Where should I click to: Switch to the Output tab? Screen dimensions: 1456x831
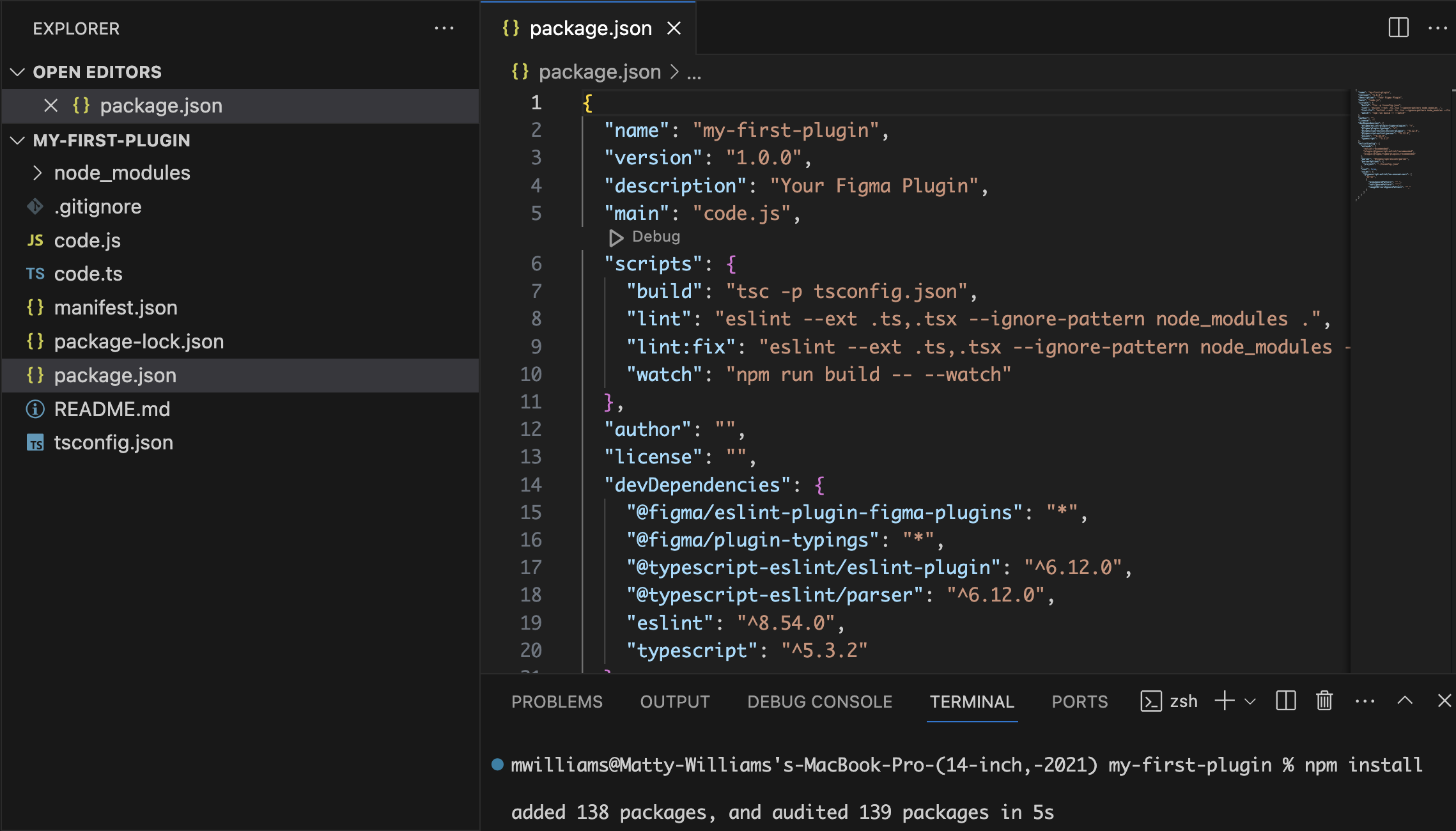coord(675,701)
